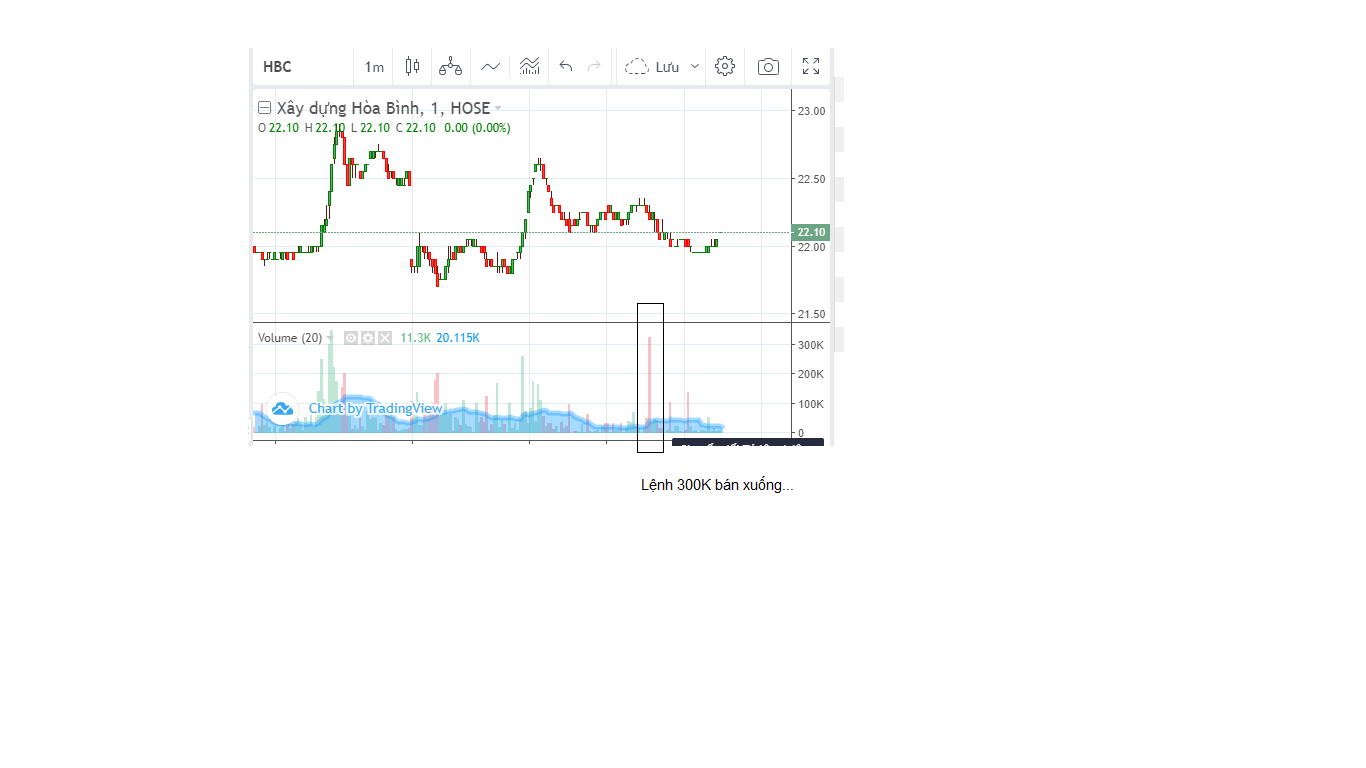Click the Lưu cloud save button
1366x768 pixels.
pos(652,67)
